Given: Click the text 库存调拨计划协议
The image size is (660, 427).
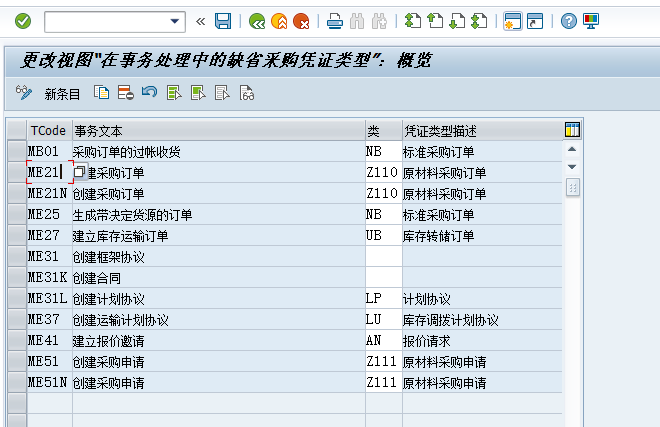Looking at the screenshot, I should coord(451,320).
